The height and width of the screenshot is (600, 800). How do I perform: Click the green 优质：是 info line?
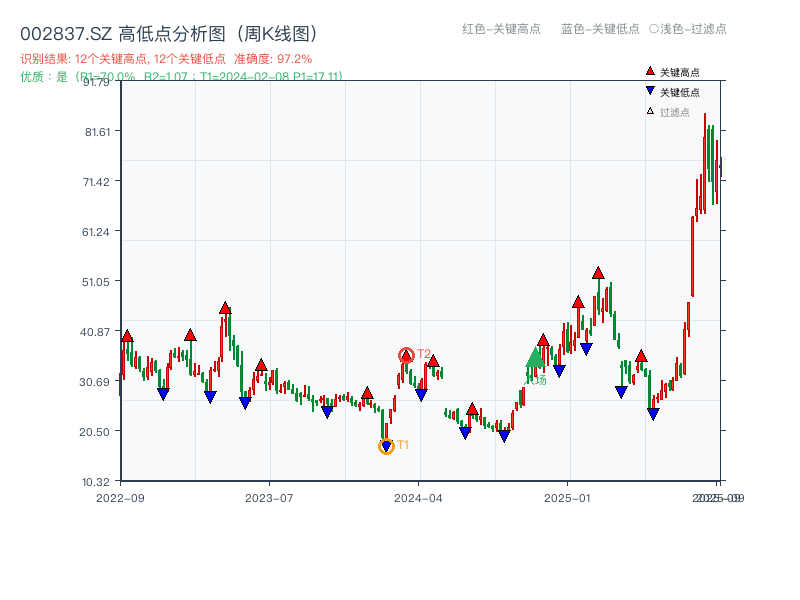pyautogui.click(x=181, y=77)
